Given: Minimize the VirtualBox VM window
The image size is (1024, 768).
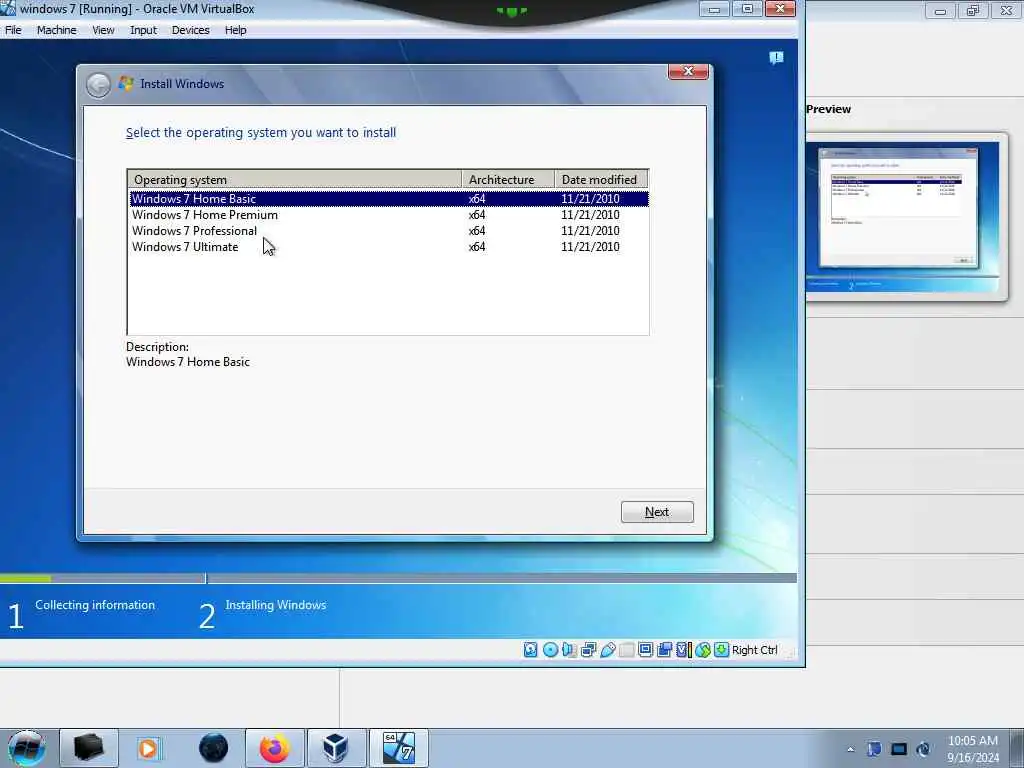Looking at the screenshot, I should tap(714, 9).
